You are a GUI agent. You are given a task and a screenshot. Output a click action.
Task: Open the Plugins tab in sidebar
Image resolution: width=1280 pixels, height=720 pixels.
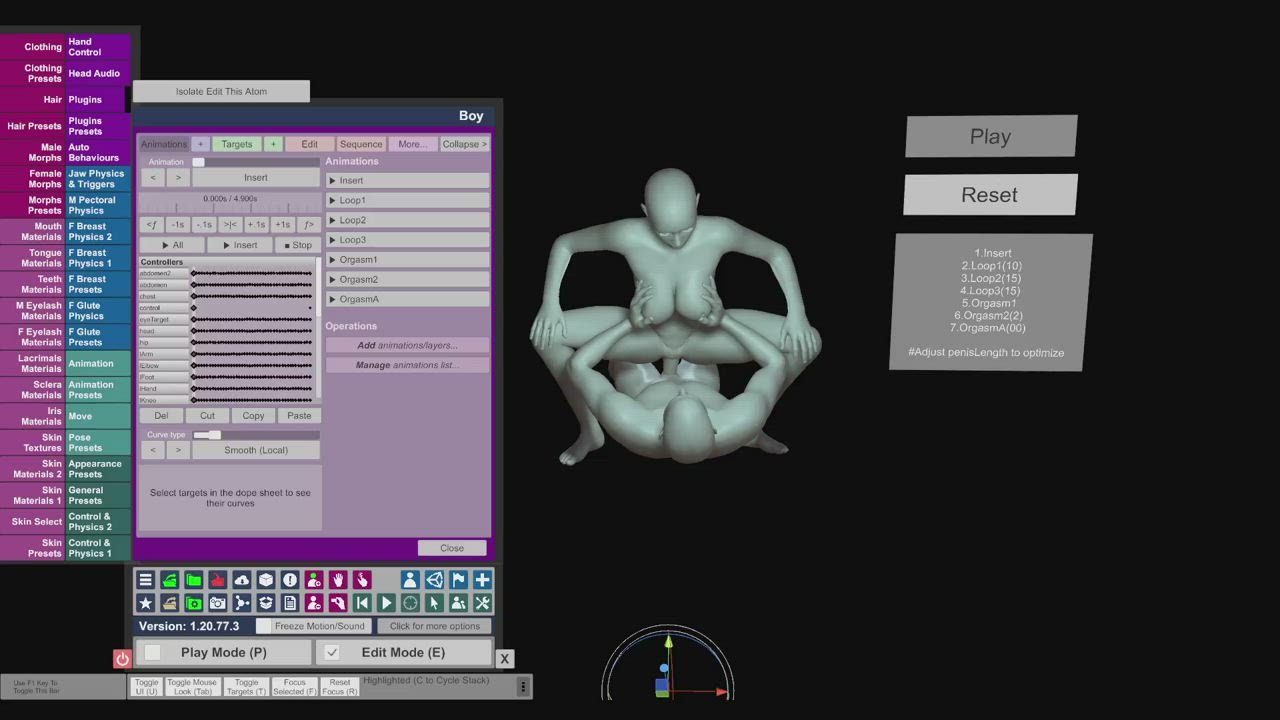pos(95,100)
